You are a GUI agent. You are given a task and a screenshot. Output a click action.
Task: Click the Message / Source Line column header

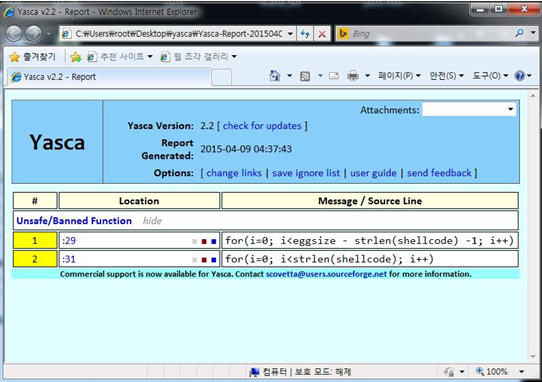point(370,201)
